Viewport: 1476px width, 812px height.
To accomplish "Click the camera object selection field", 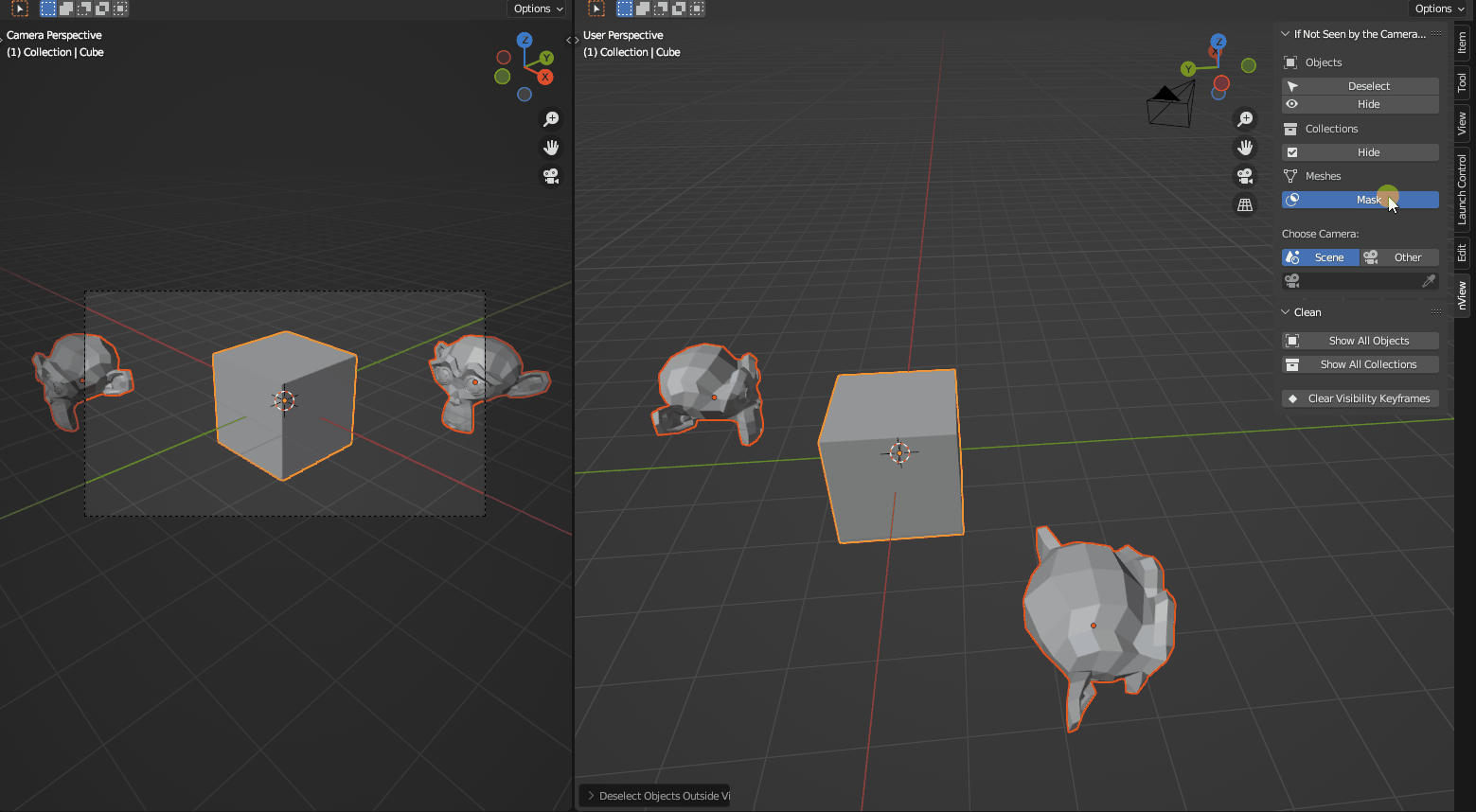I will [x=1354, y=281].
